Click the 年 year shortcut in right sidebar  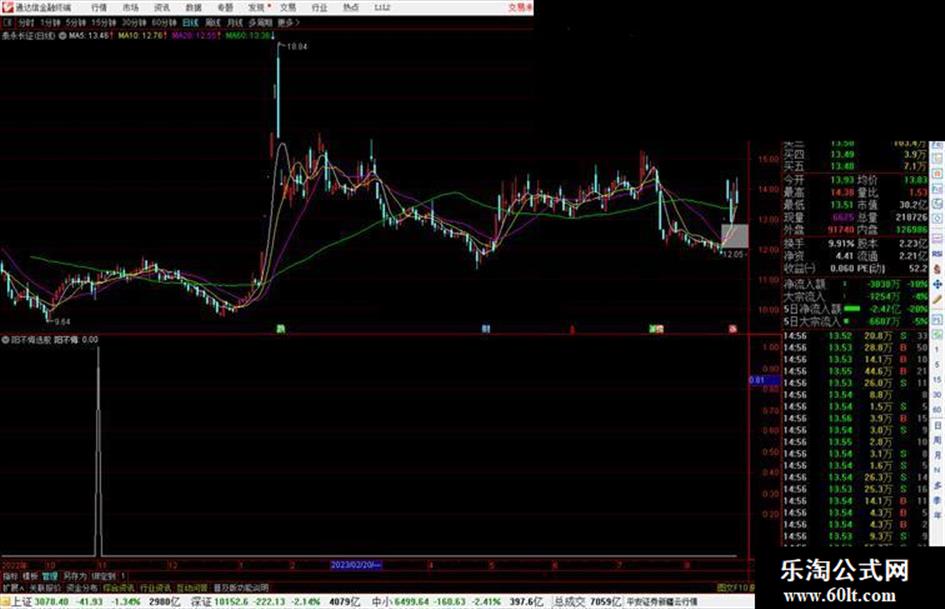(x=937, y=516)
